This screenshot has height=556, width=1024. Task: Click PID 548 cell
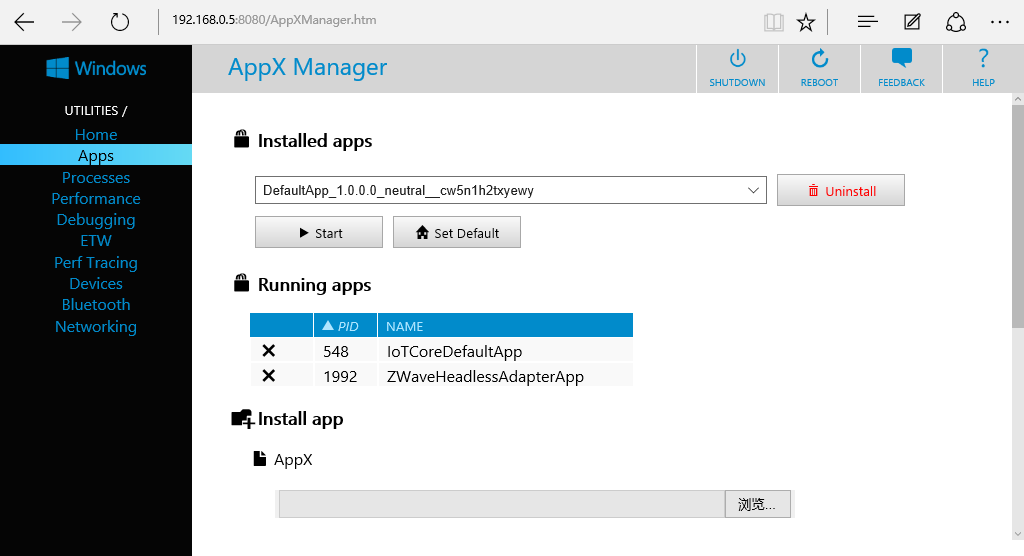coord(345,352)
